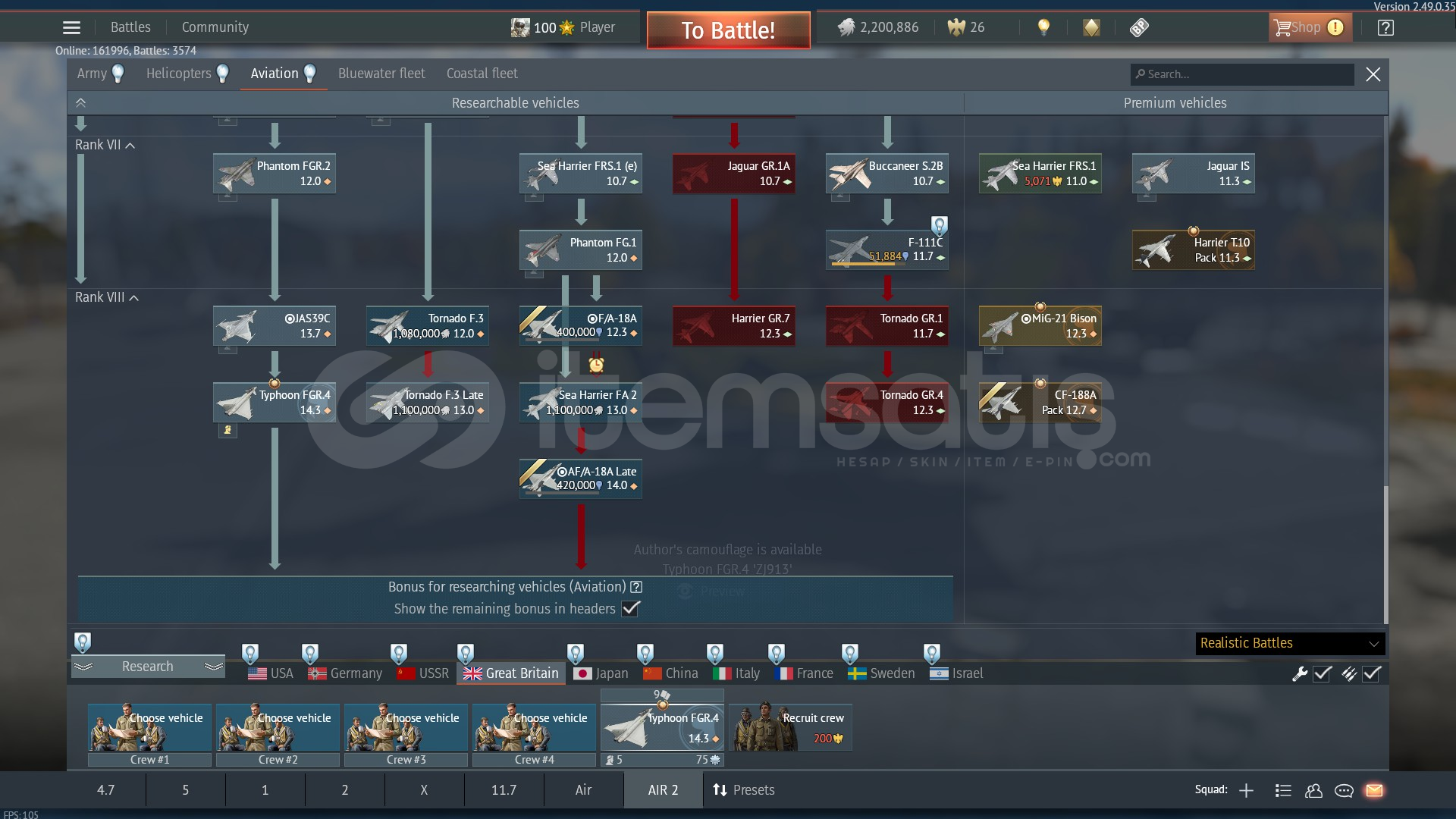Click the help question mark icon
Image resolution: width=1456 pixels, height=819 pixels.
point(1385,28)
